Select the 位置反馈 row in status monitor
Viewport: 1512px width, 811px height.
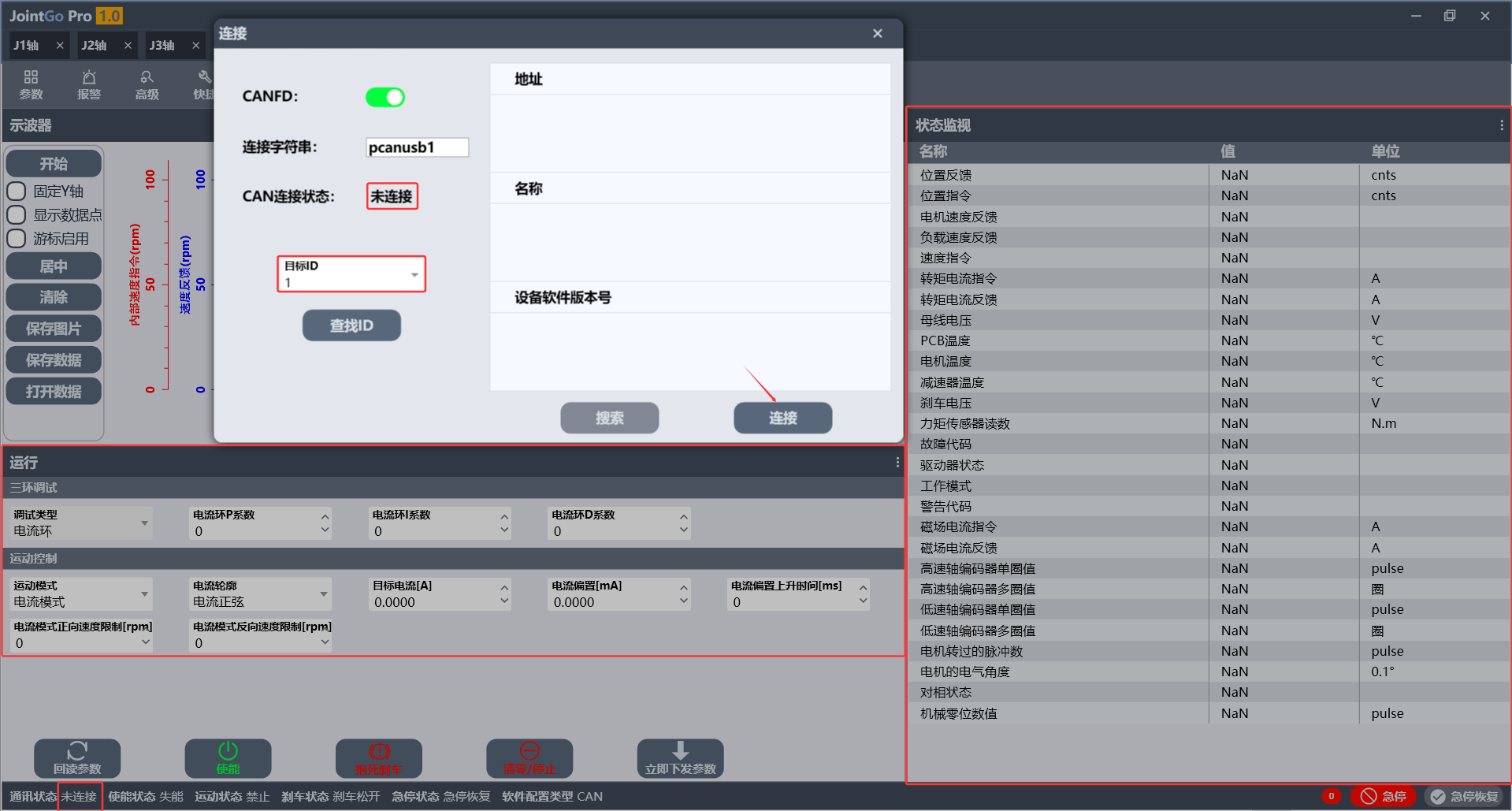click(1209, 175)
